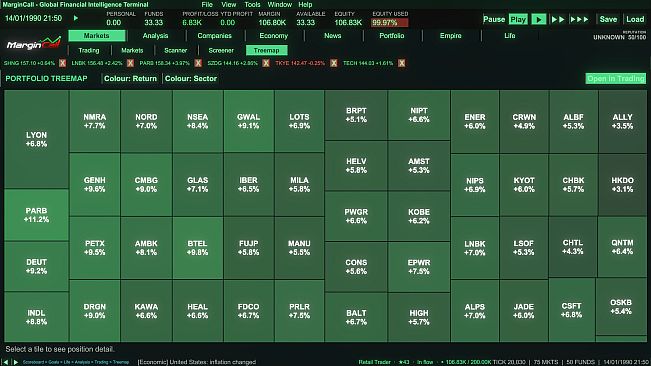The image size is (651, 366).
Task: Select the BRPT +5.1% tile
Action: [x=356, y=115]
